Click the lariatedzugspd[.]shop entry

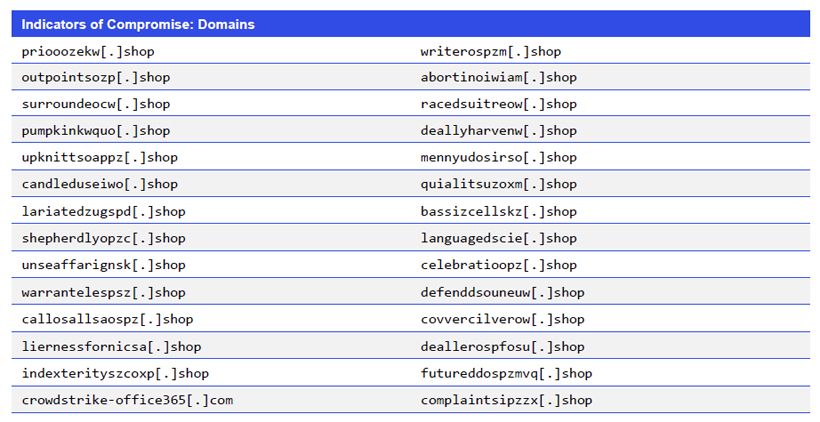tap(104, 211)
